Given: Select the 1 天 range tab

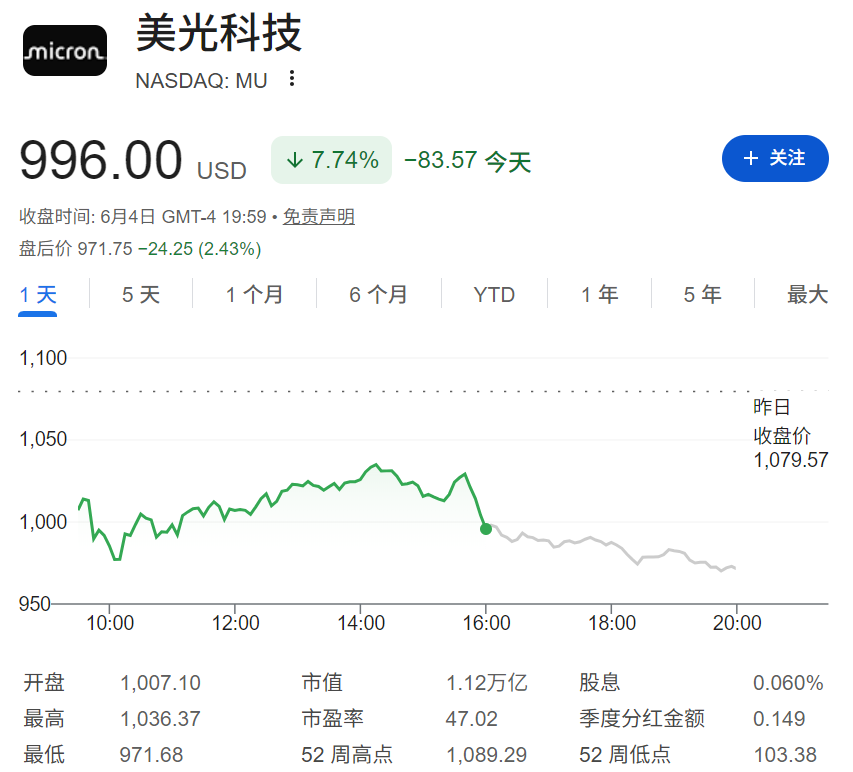Looking at the screenshot, I should [x=38, y=295].
